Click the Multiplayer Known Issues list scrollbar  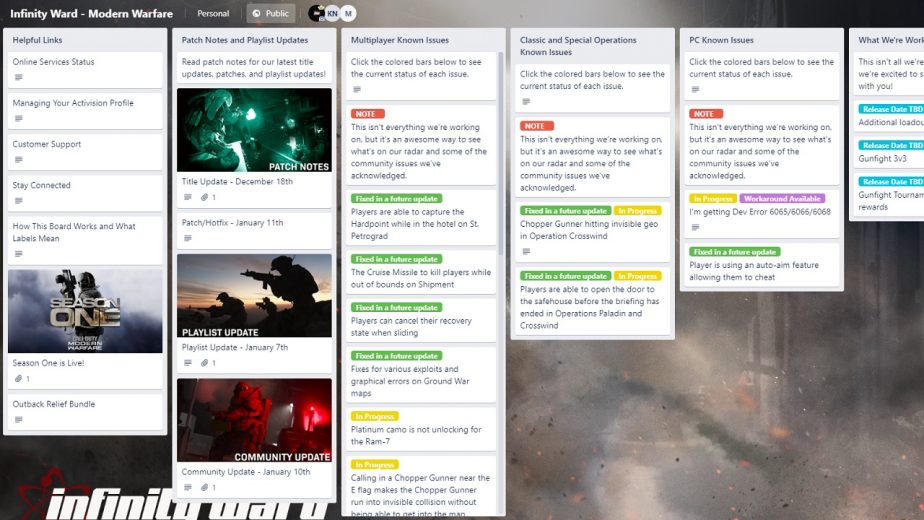(x=501, y=153)
